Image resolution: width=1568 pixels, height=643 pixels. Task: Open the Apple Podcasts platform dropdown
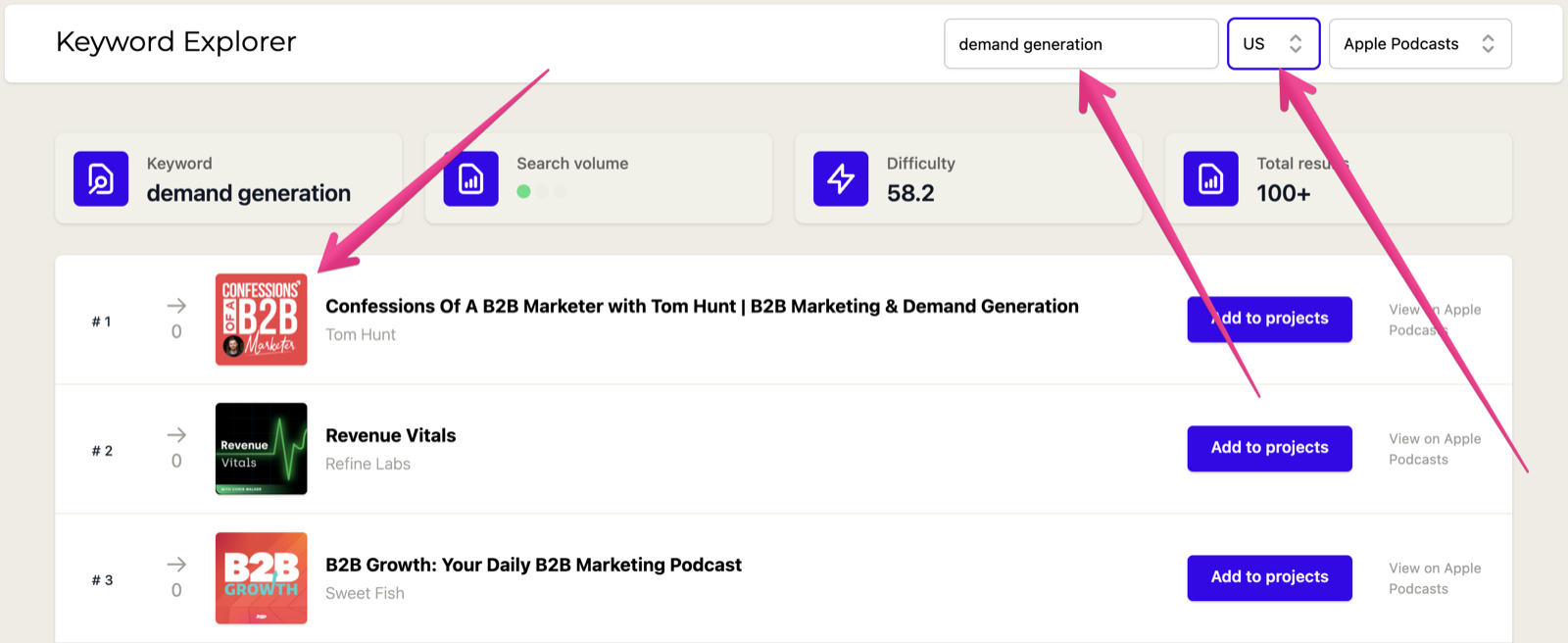1420,44
